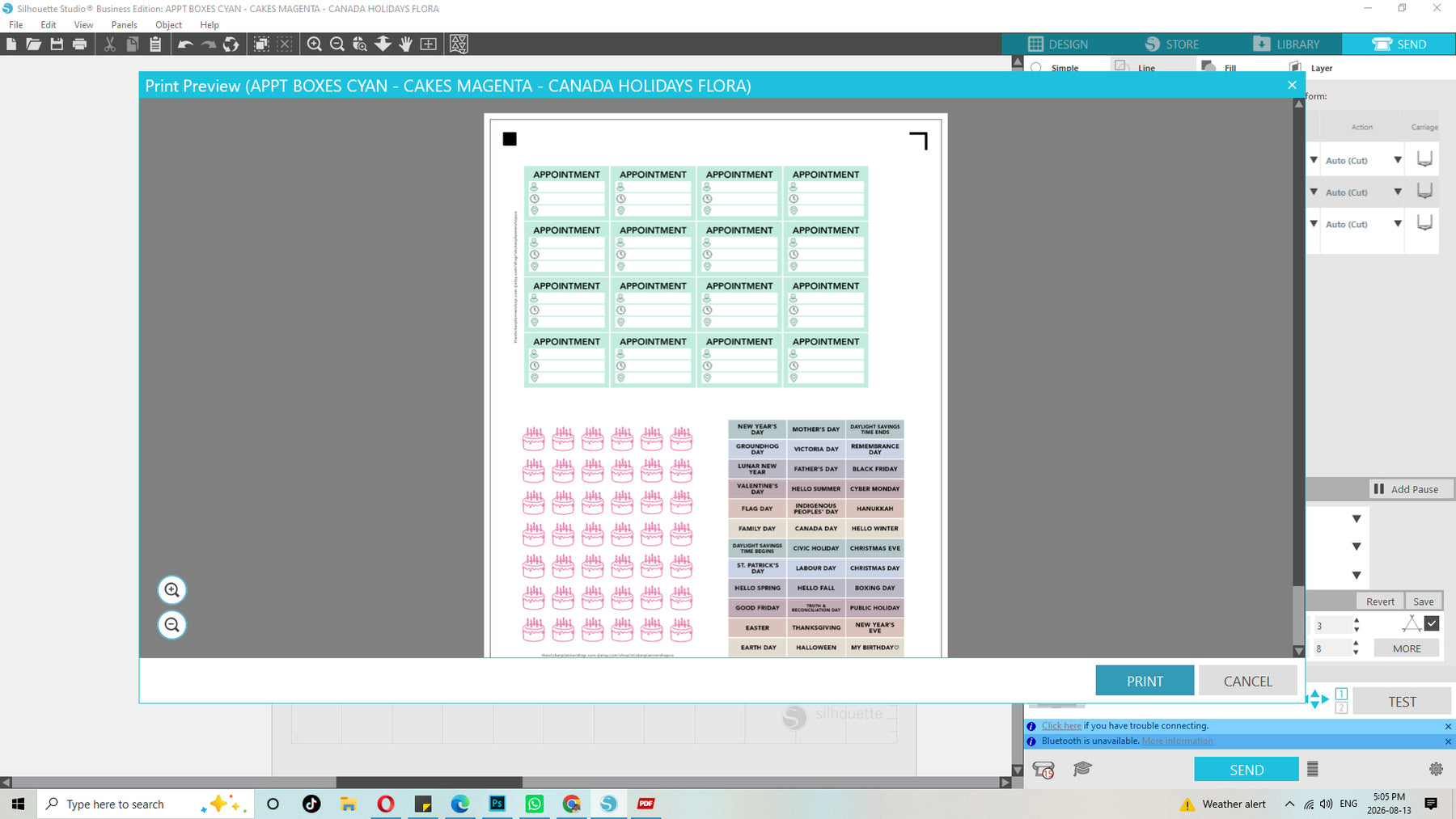Click the printer icon in the toolbar
1456x819 pixels.
coord(79,44)
